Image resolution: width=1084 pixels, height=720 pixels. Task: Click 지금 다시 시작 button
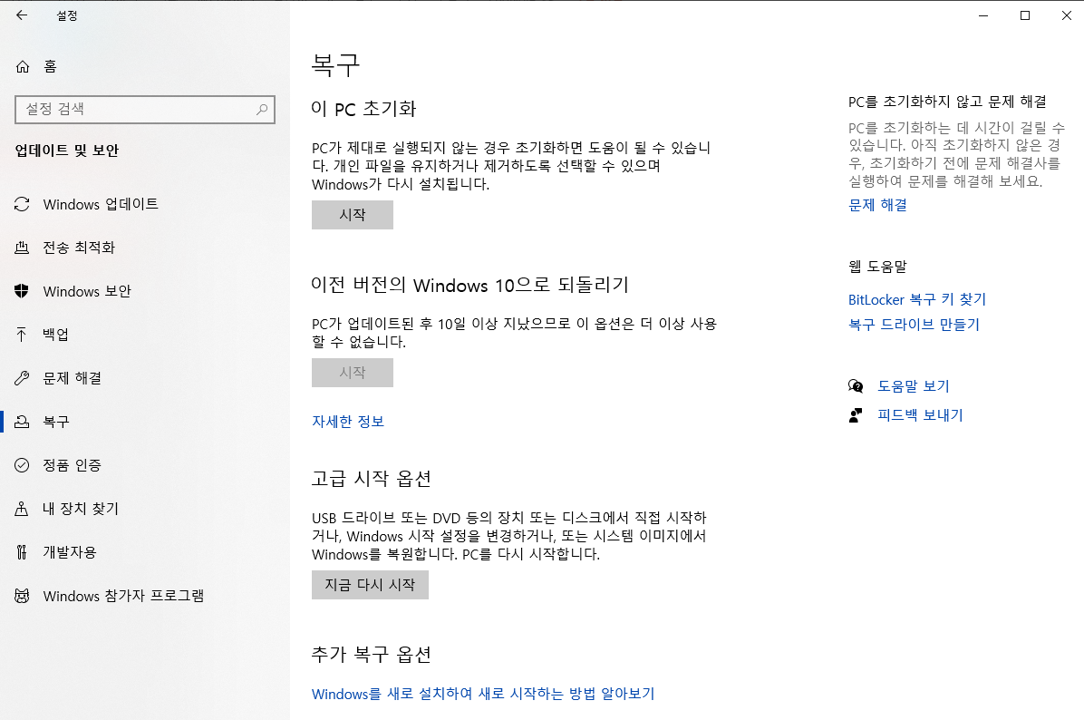coord(370,584)
